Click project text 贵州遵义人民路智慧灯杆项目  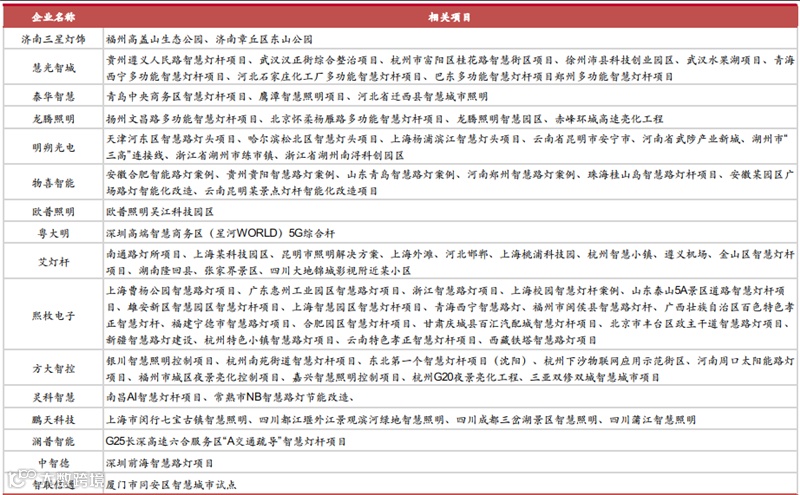click(177, 60)
